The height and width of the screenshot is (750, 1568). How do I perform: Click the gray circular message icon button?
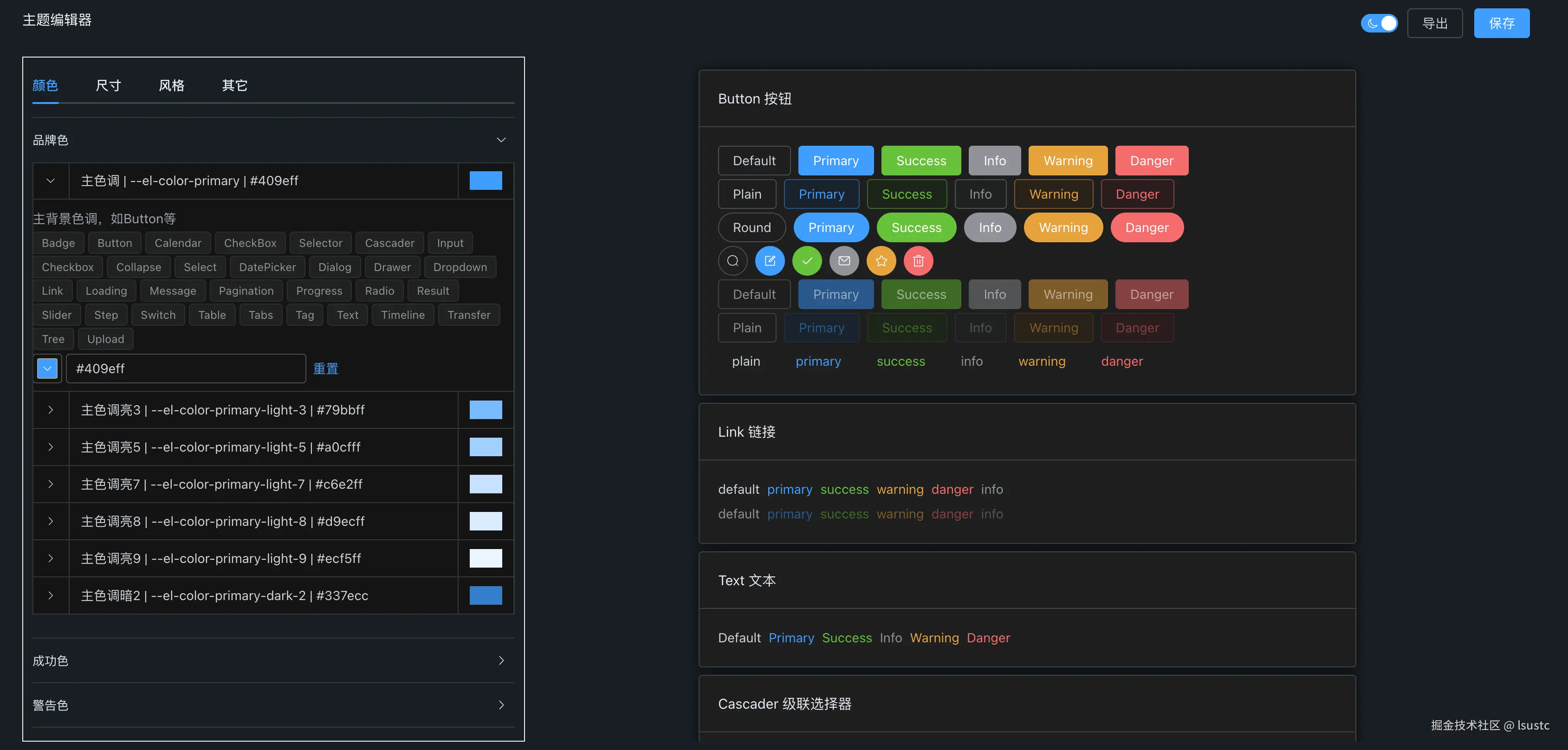(844, 261)
